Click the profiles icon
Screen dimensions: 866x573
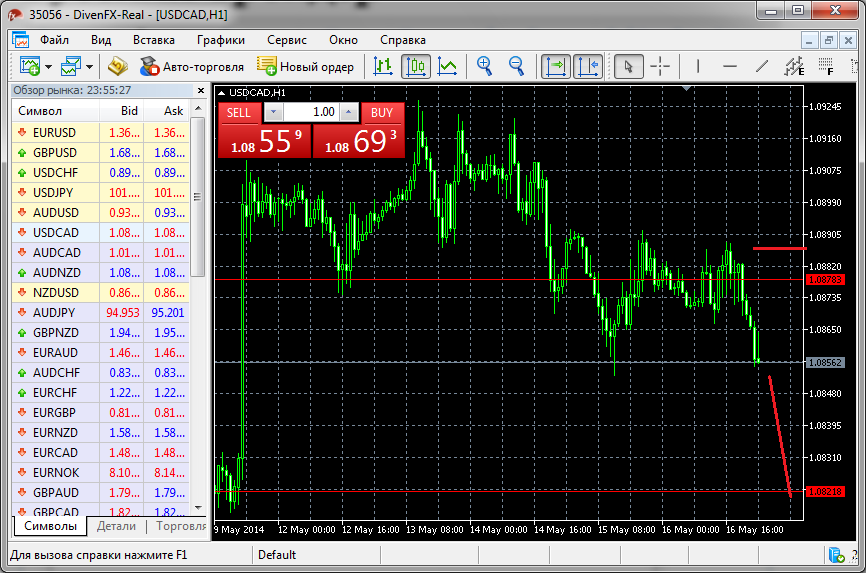click(71, 66)
